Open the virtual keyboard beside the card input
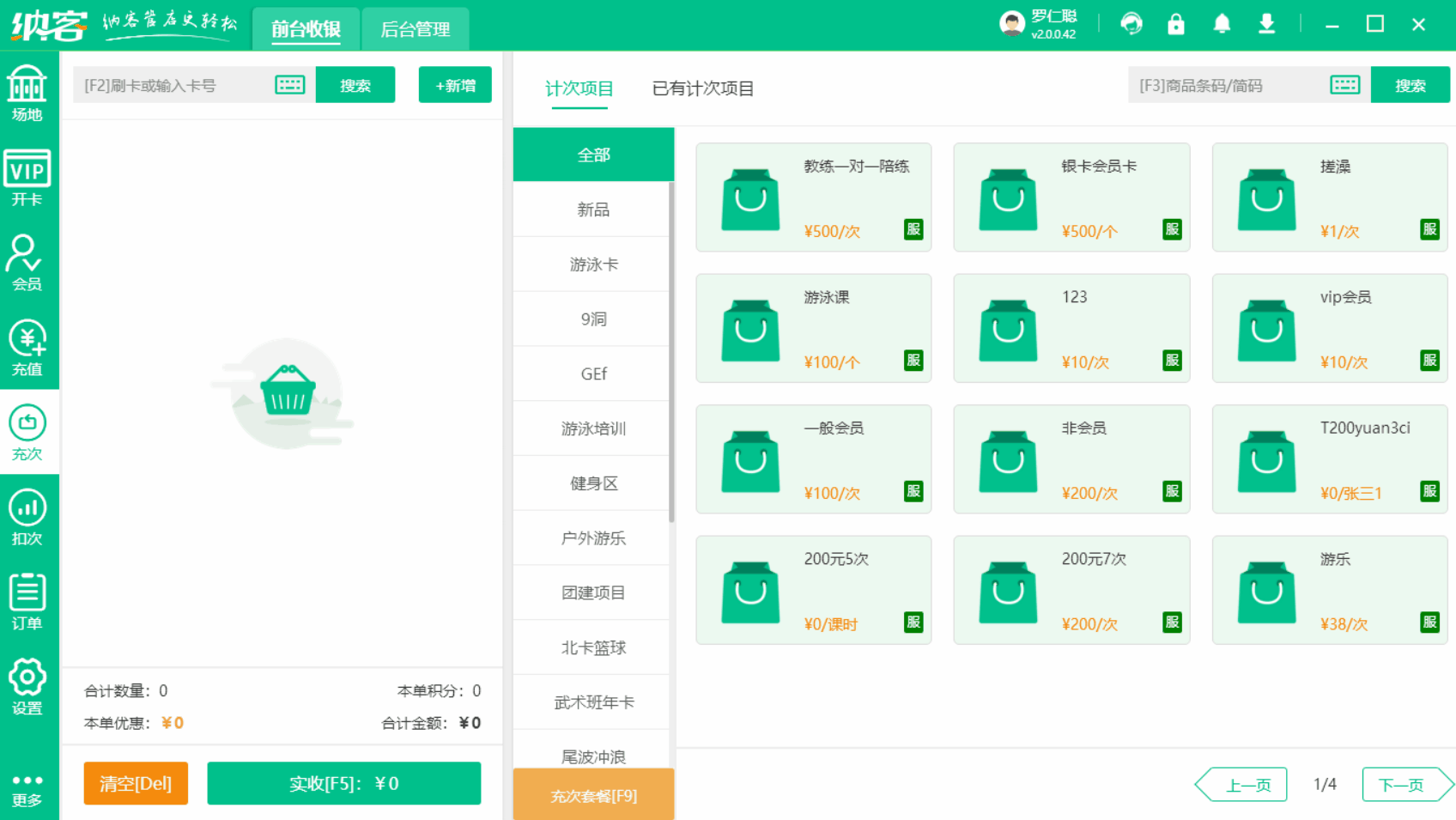Screen dimensions: 1456x820 pos(289,84)
